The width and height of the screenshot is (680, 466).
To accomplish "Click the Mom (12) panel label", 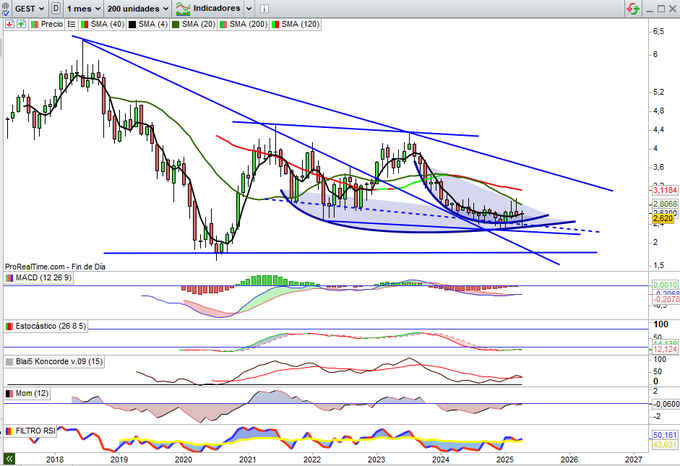I will pos(32,393).
